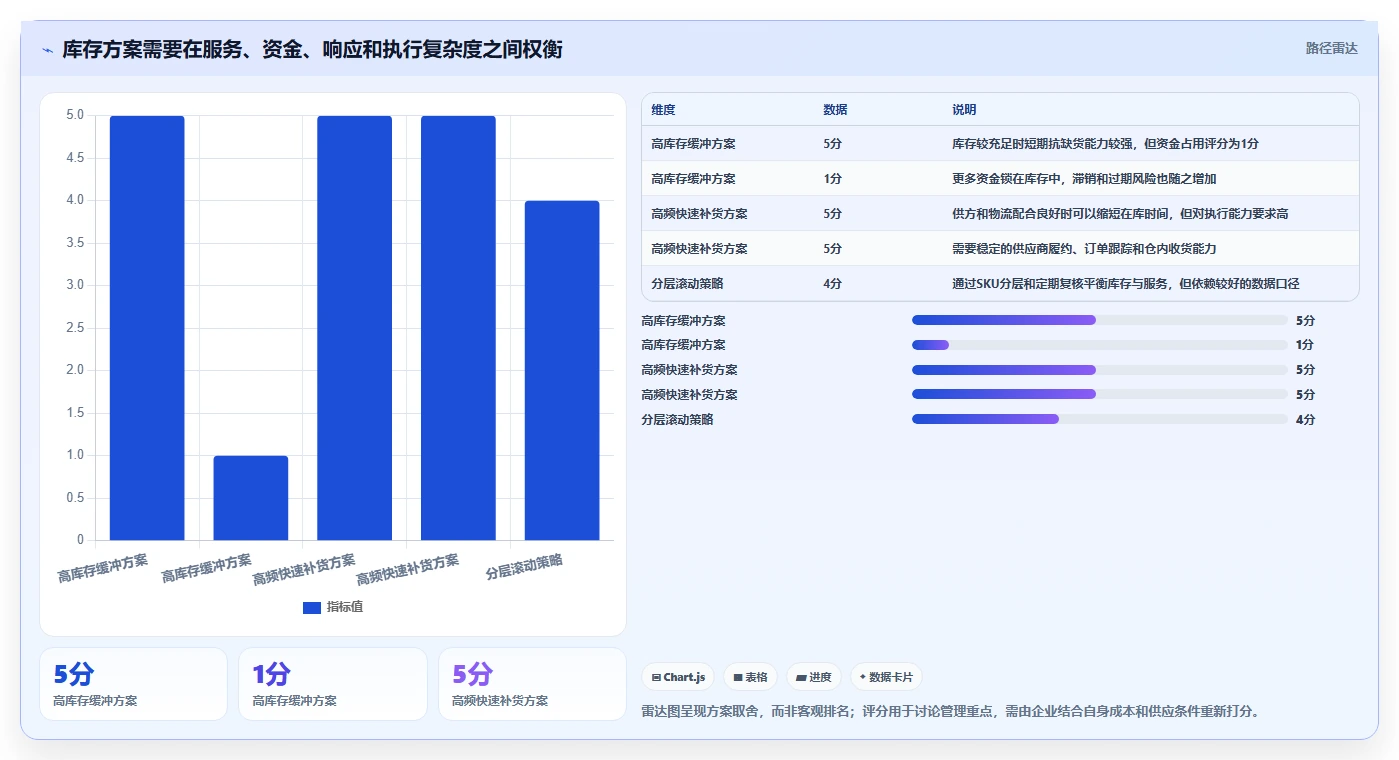Select the row describing 需要稳定的供应商履约
The image size is (1399, 760).
[1000, 248]
